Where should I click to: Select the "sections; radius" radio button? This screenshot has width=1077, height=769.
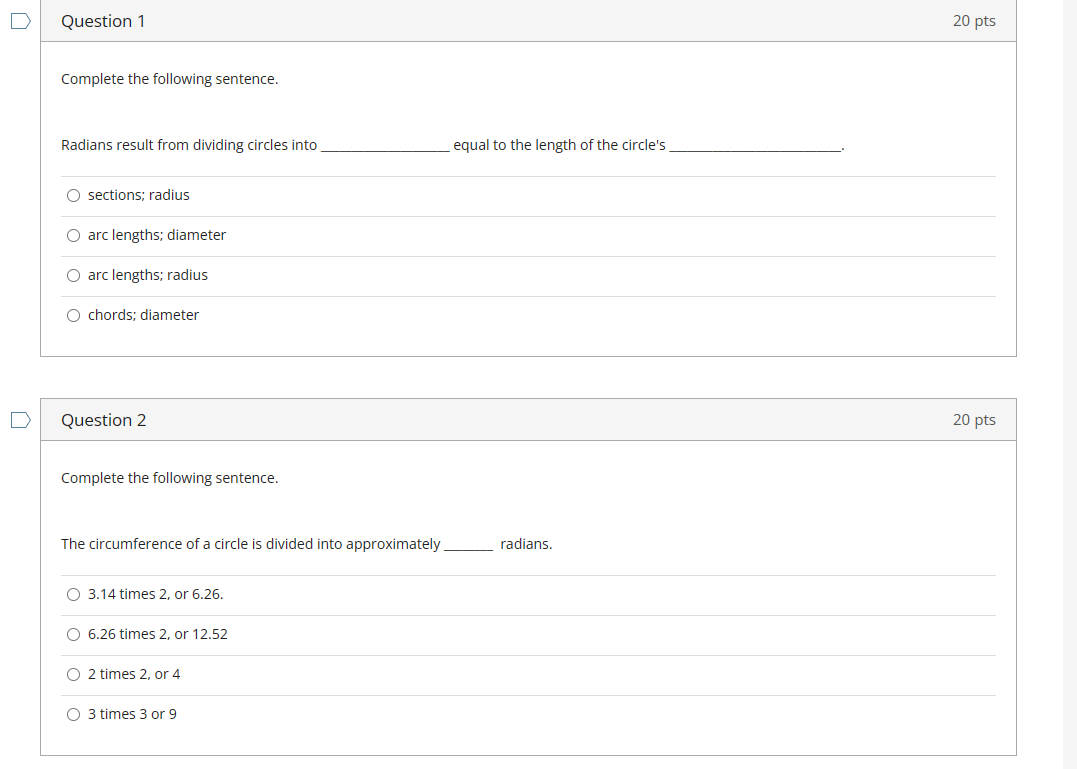tap(73, 195)
